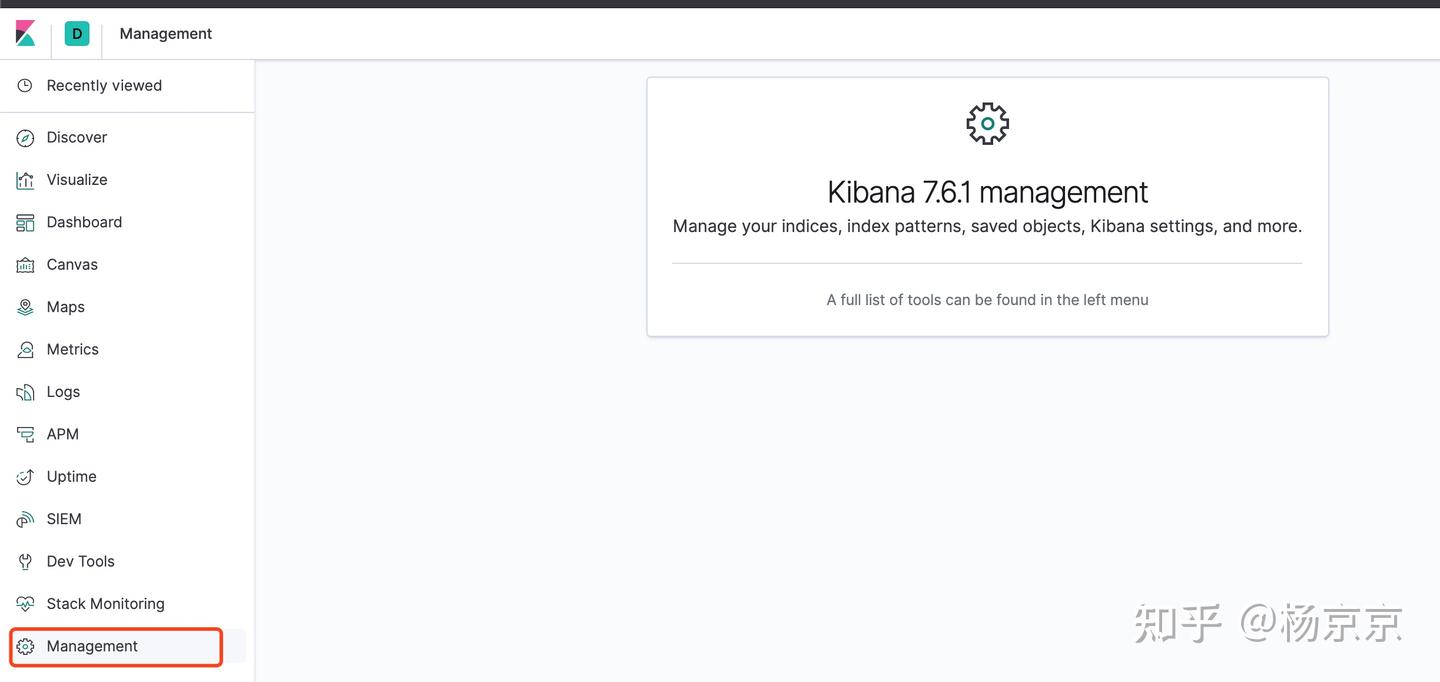The width and height of the screenshot is (1440, 682).
Task: Select the SIEM icon
Action: [x=25, y=518]
